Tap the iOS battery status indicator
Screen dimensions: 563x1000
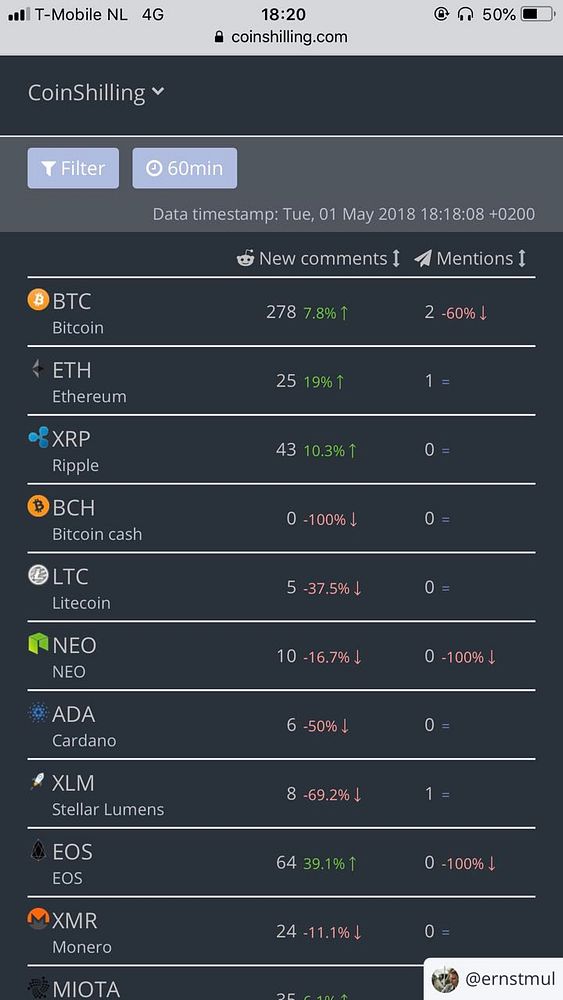pyautogui.click(x=537, y=14)
